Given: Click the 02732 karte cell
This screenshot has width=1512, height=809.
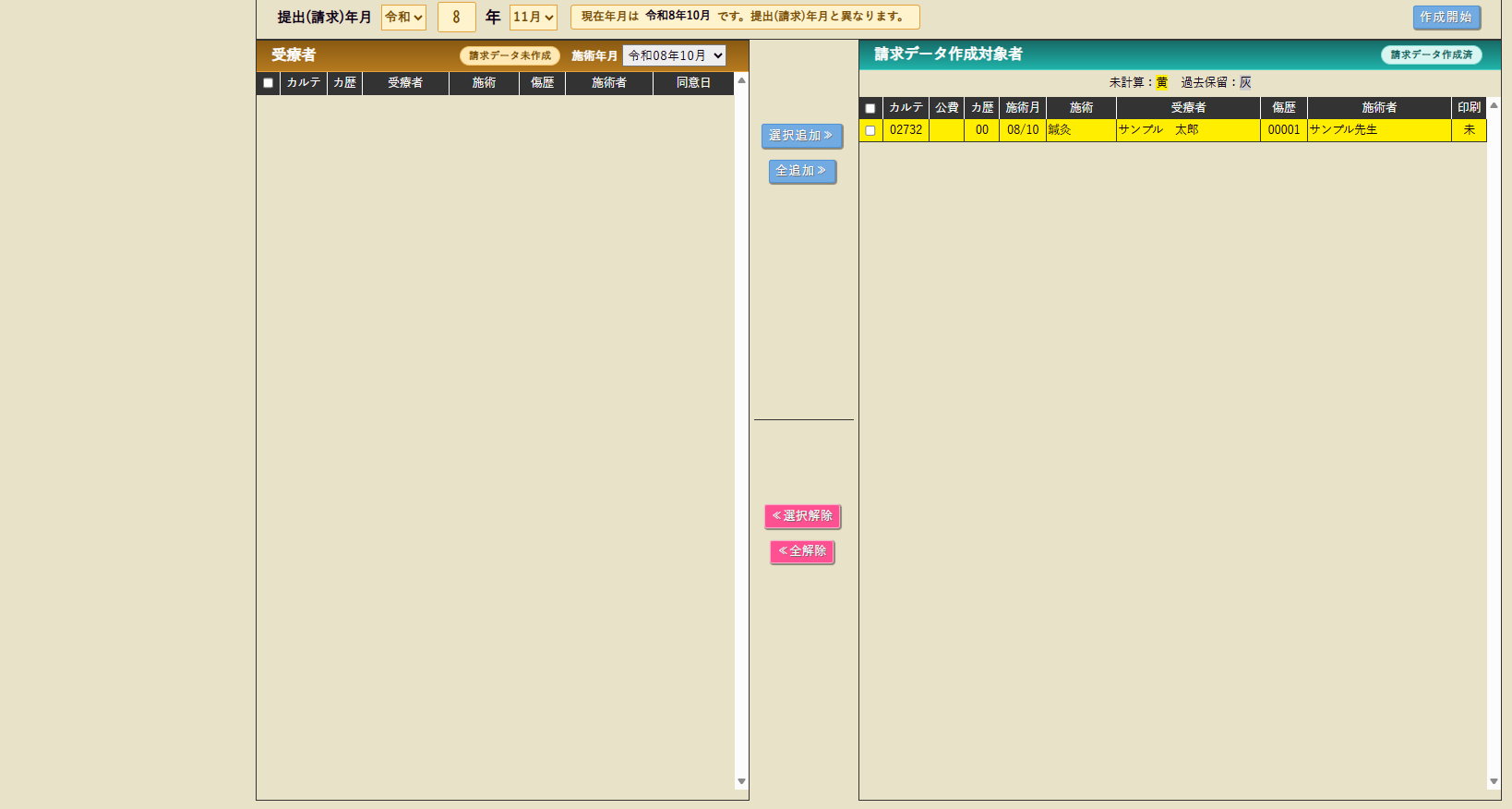Looking at the screenshot, I should [906, 130].
